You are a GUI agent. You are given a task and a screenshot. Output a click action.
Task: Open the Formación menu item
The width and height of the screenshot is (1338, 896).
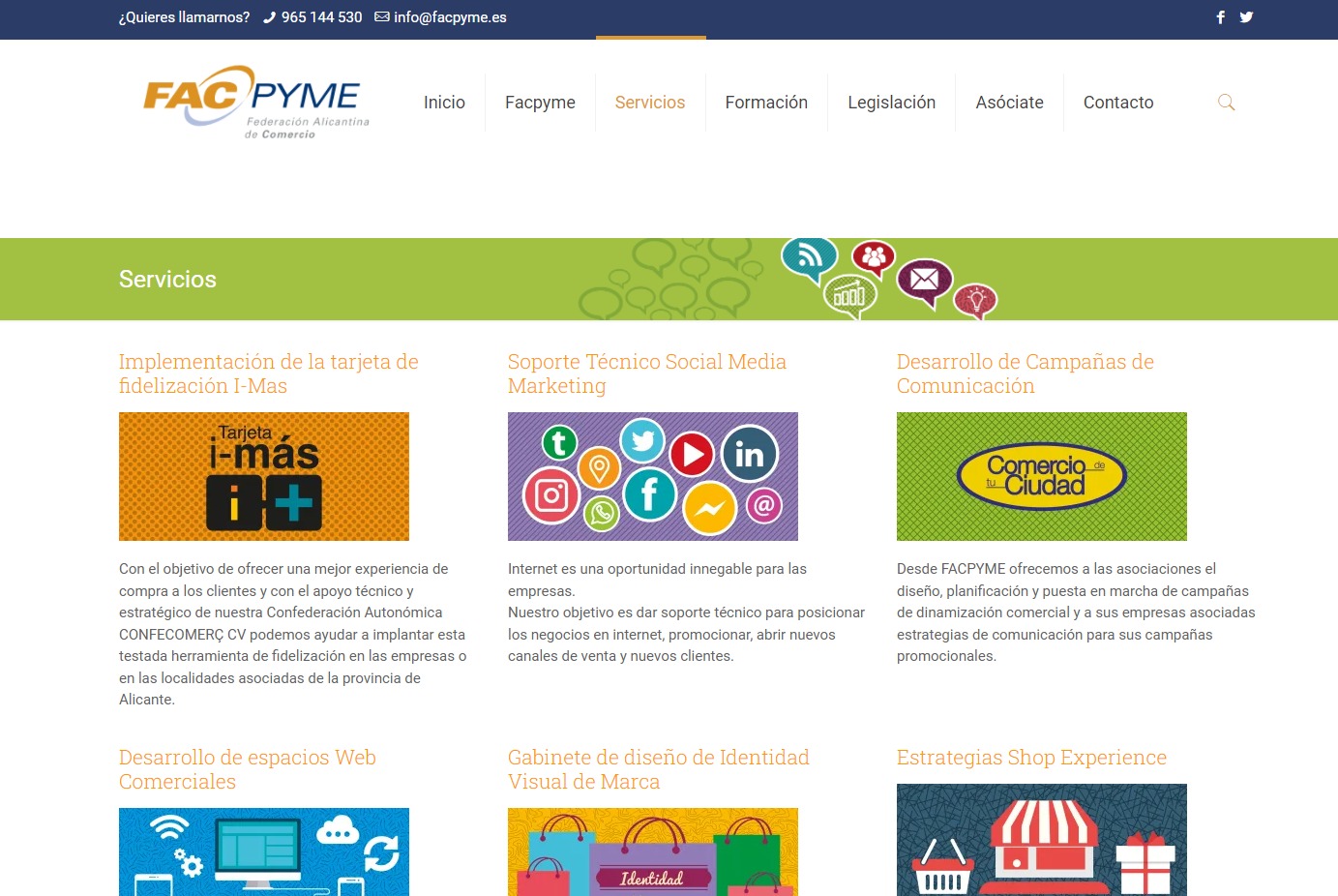click(766, 103)
